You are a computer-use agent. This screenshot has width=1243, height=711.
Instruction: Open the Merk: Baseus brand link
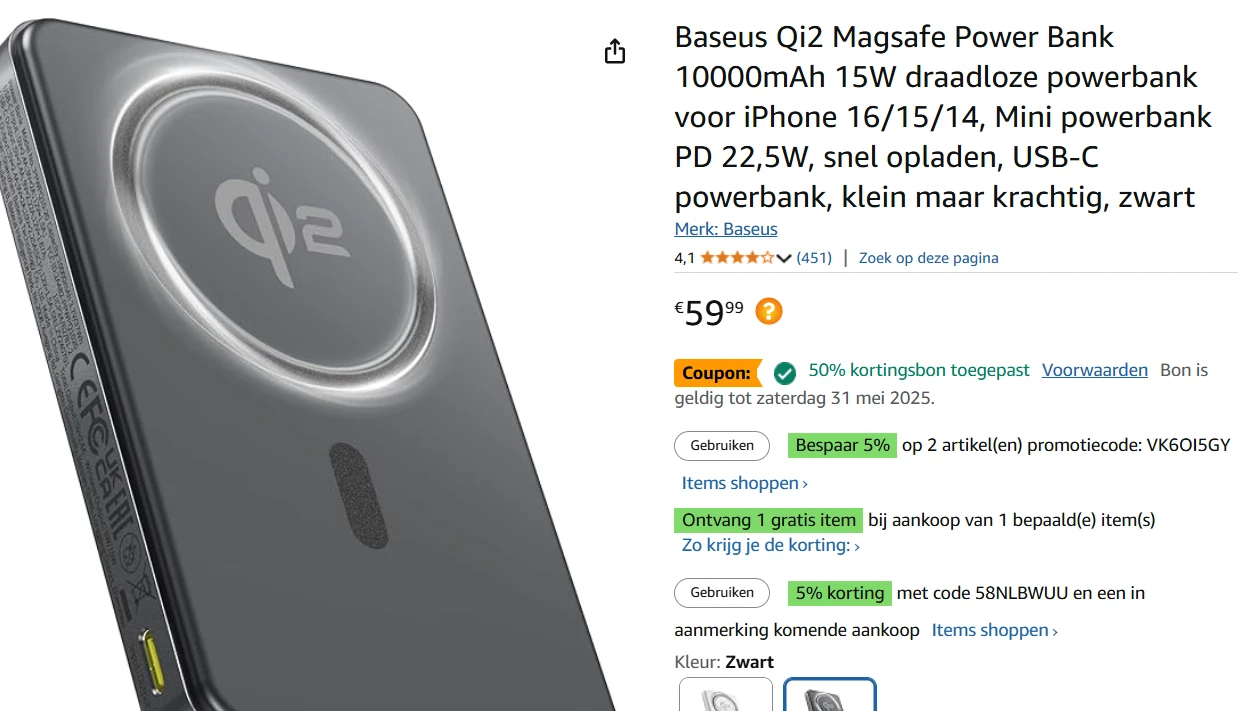[x=726, y=229]
